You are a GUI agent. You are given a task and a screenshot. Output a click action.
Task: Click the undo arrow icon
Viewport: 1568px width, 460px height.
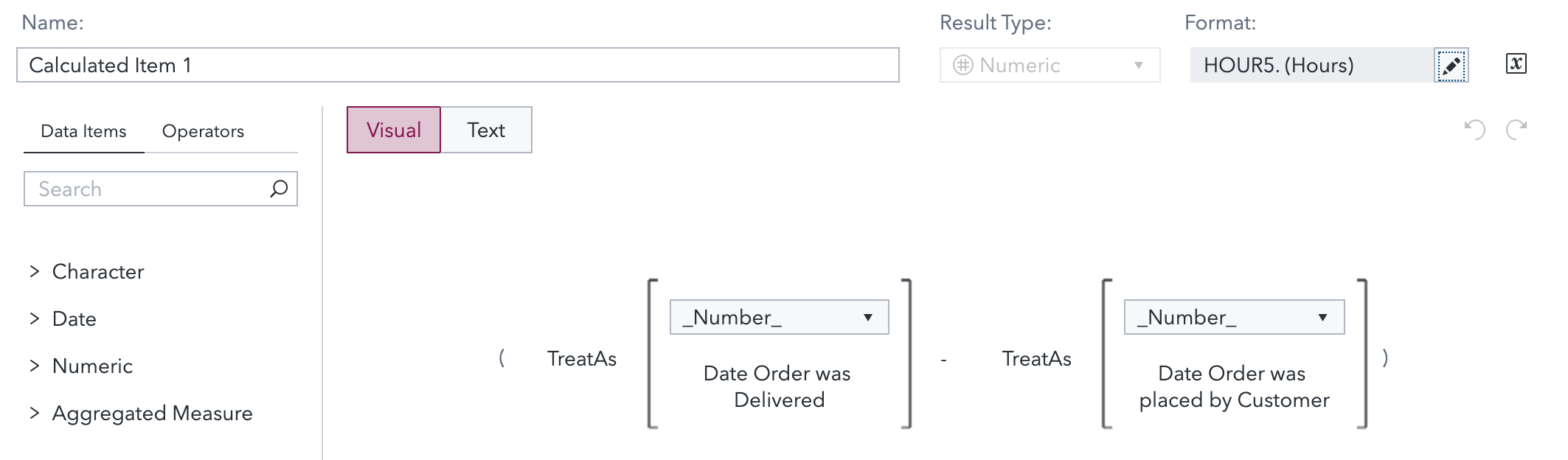(x=1474, y=130)
